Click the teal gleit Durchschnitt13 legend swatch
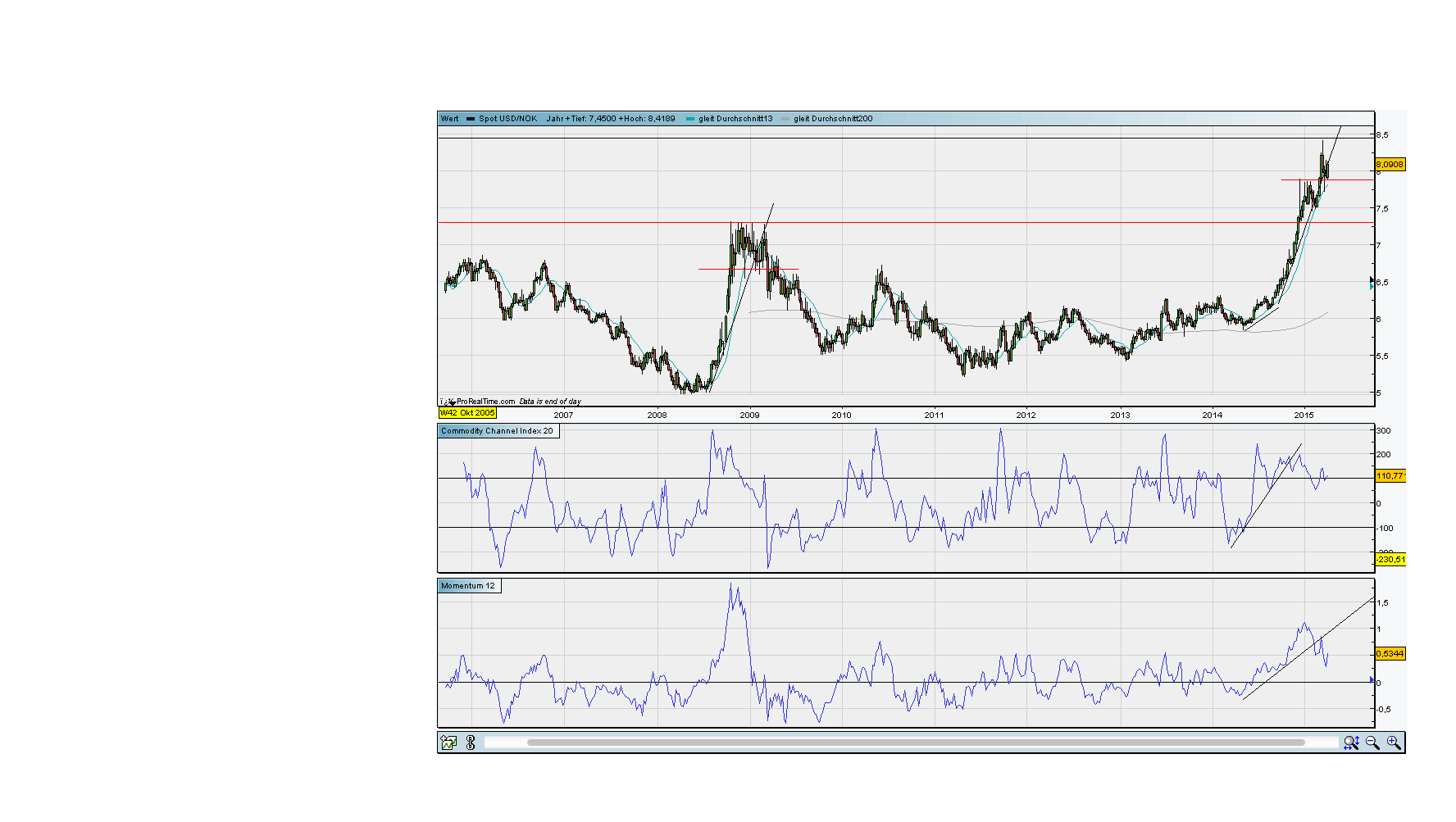The image size is (1456, 822). coord(690,119)
